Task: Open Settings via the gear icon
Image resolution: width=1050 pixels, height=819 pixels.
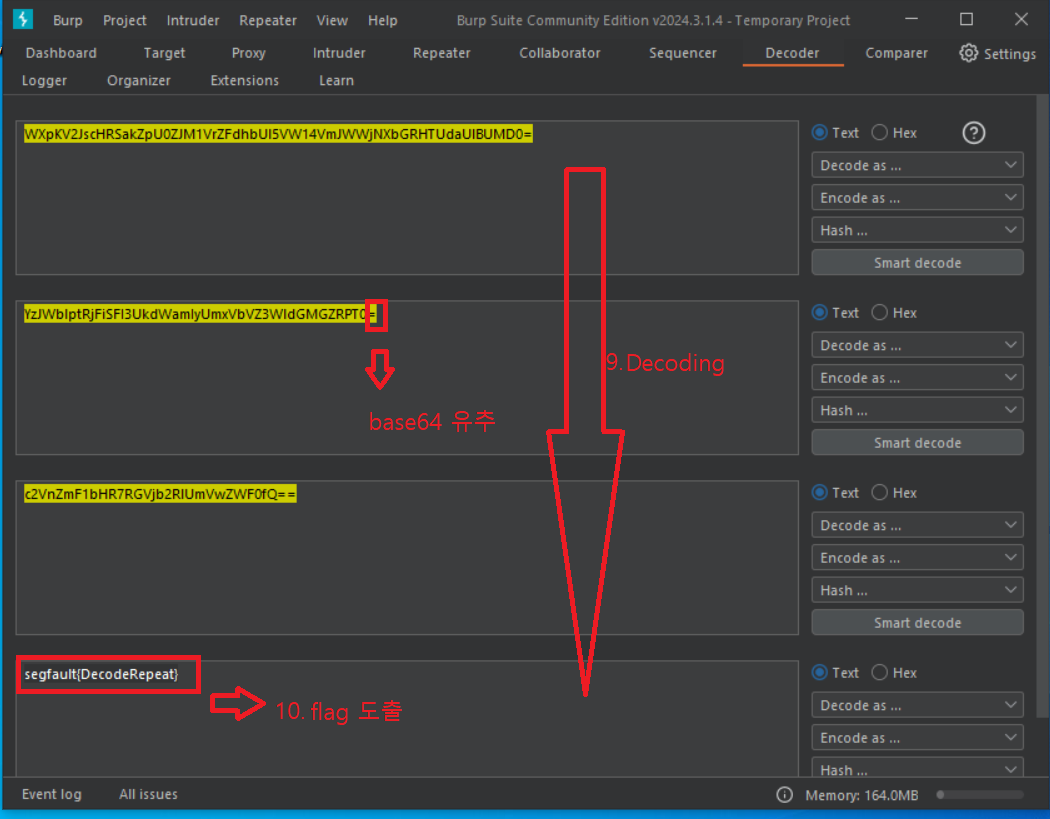Action: [x=968, y=53]
